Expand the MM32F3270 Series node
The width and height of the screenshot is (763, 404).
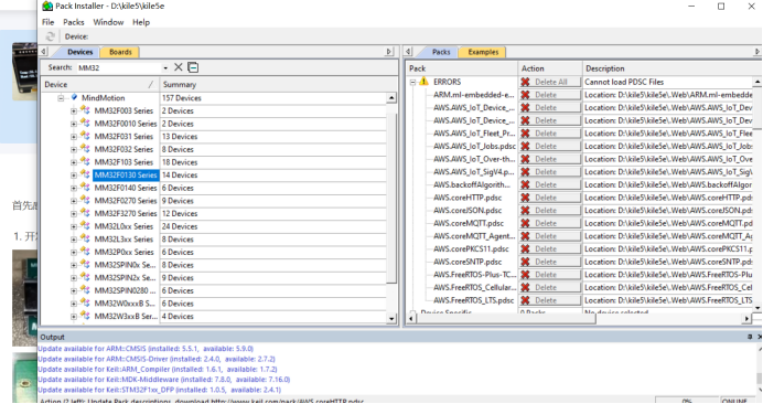pyautogui.click(x=73, y=214)
